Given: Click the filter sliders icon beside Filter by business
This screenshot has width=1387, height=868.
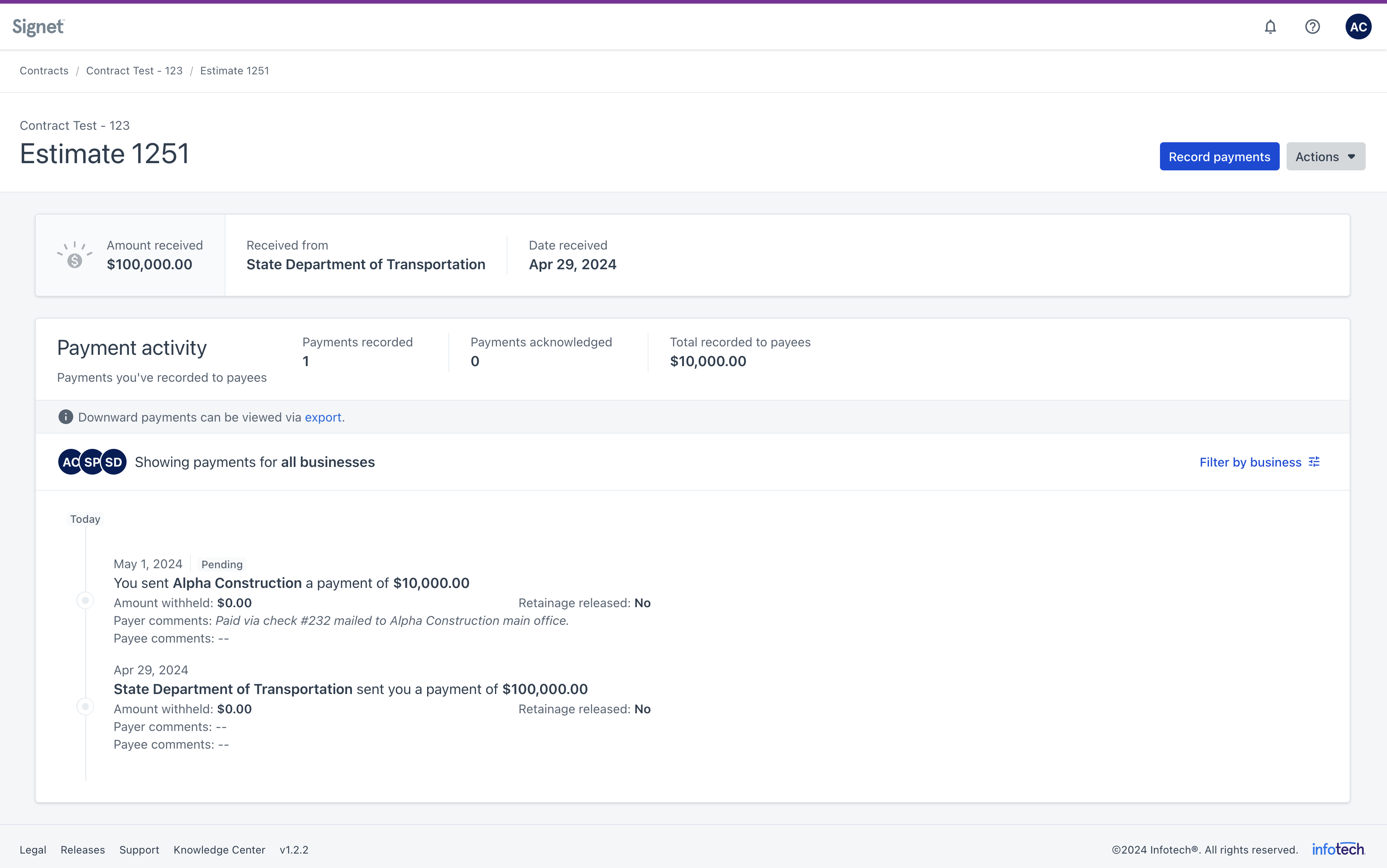Looking at the screenshot, I should pyautogui.click(x=1314, y=462).
